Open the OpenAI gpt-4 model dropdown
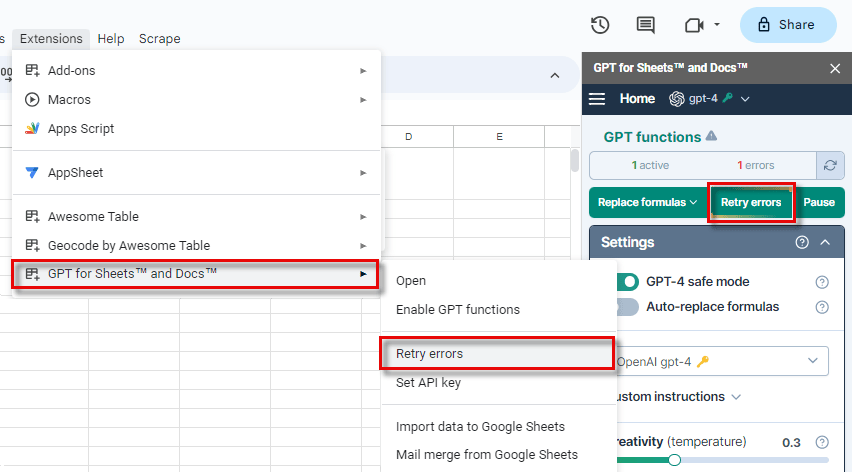 (723, 361)
